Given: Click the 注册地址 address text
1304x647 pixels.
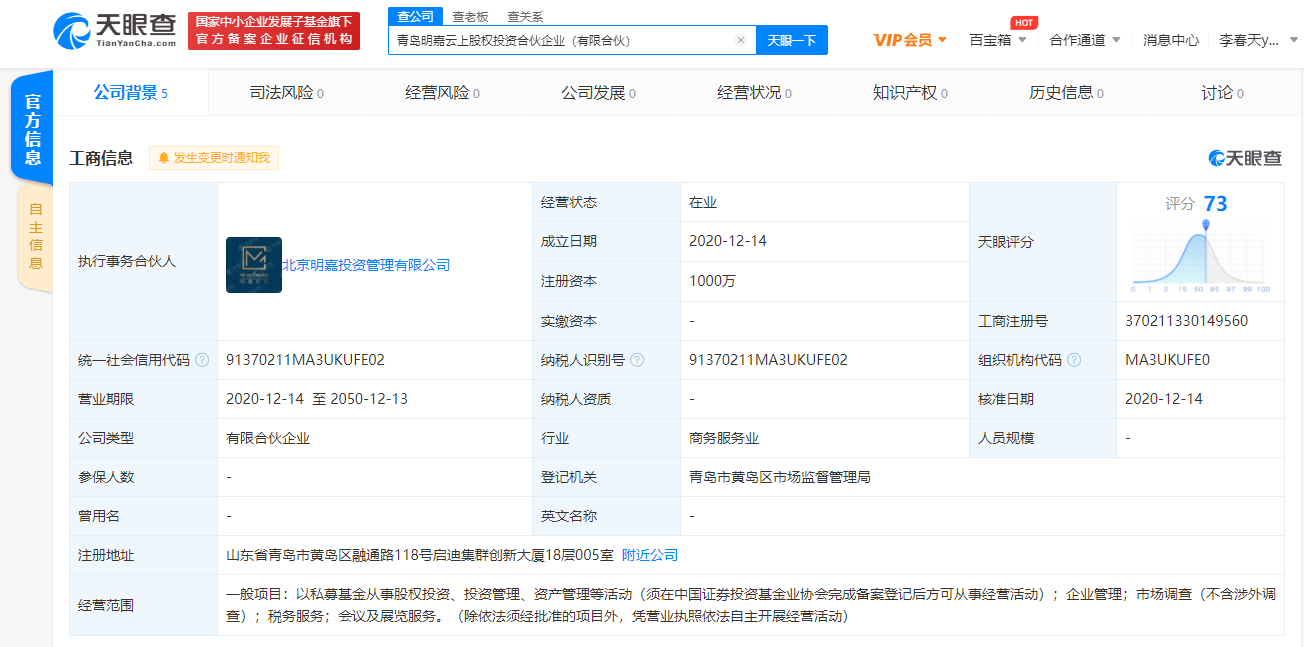Looking at the screenshot, I should click(420, 555).
